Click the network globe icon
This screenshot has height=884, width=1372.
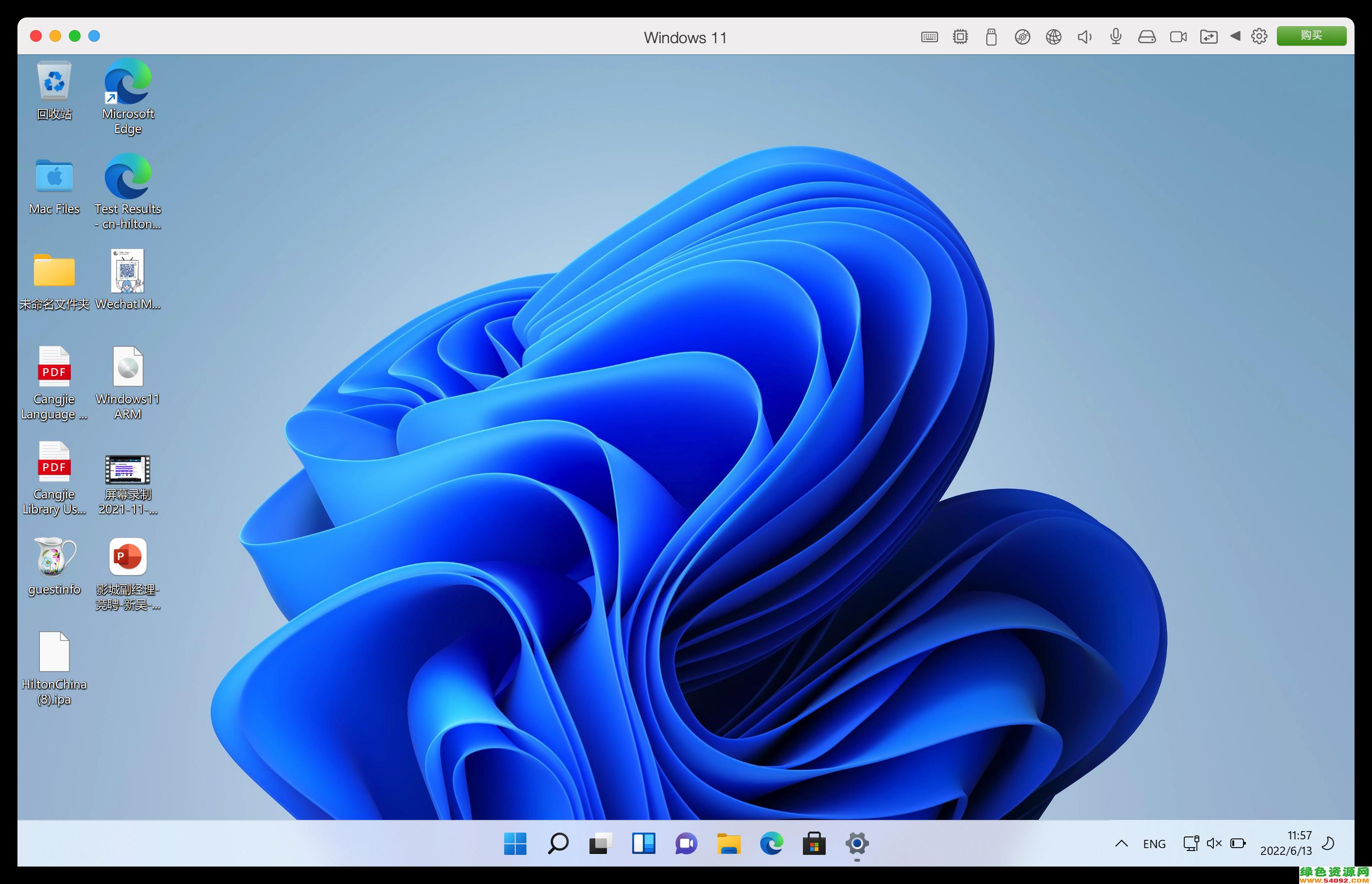(1053, 37)
